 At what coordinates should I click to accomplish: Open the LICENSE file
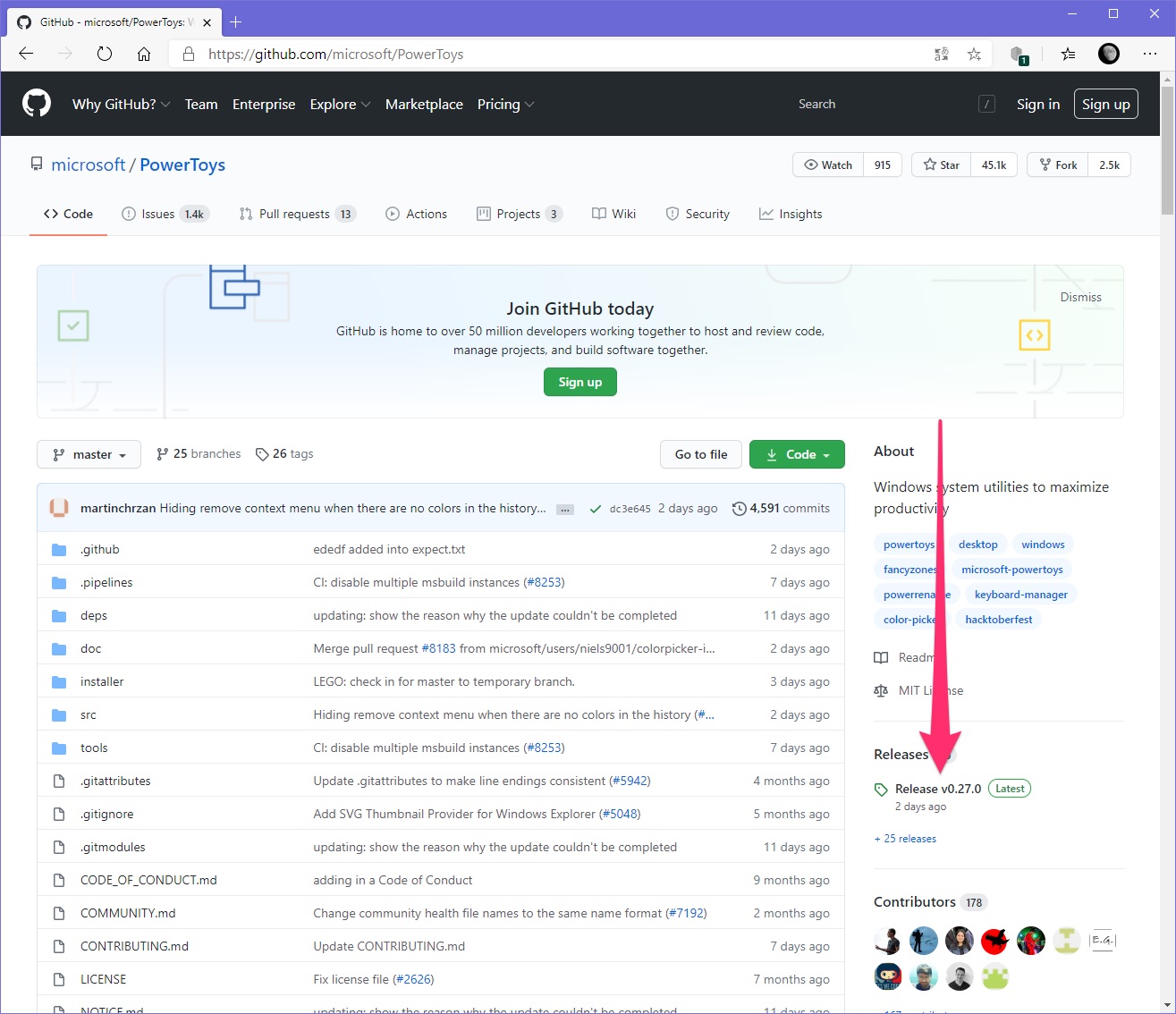tap(103, 979)
